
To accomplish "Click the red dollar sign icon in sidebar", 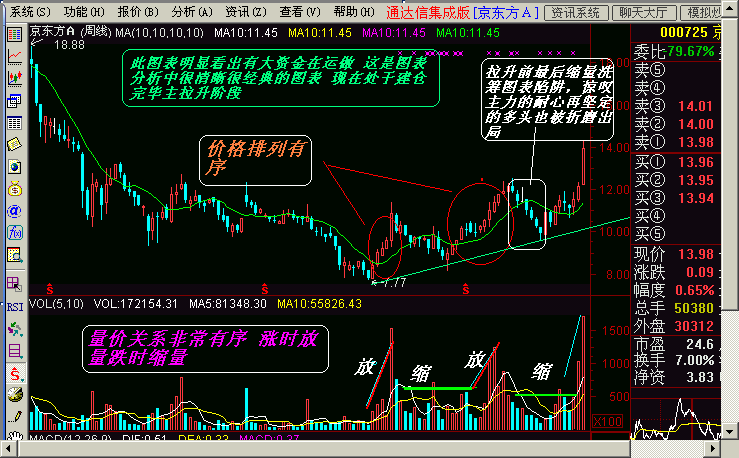I will (14, 373).
